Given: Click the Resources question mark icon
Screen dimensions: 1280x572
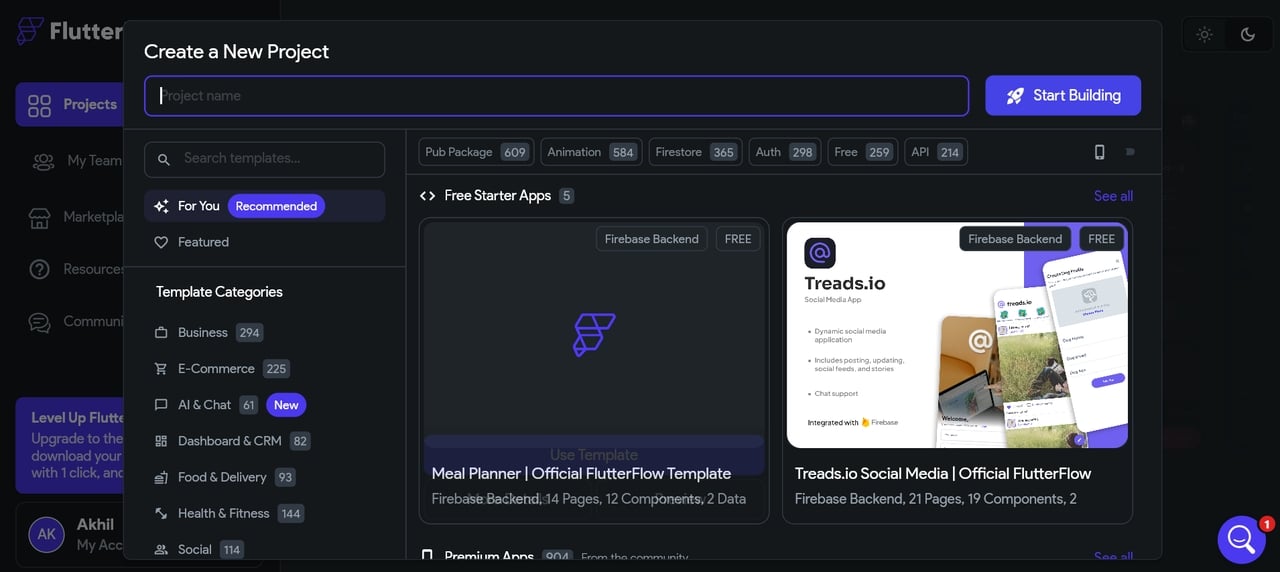Looking at the screenshot, I should point(39,270).
